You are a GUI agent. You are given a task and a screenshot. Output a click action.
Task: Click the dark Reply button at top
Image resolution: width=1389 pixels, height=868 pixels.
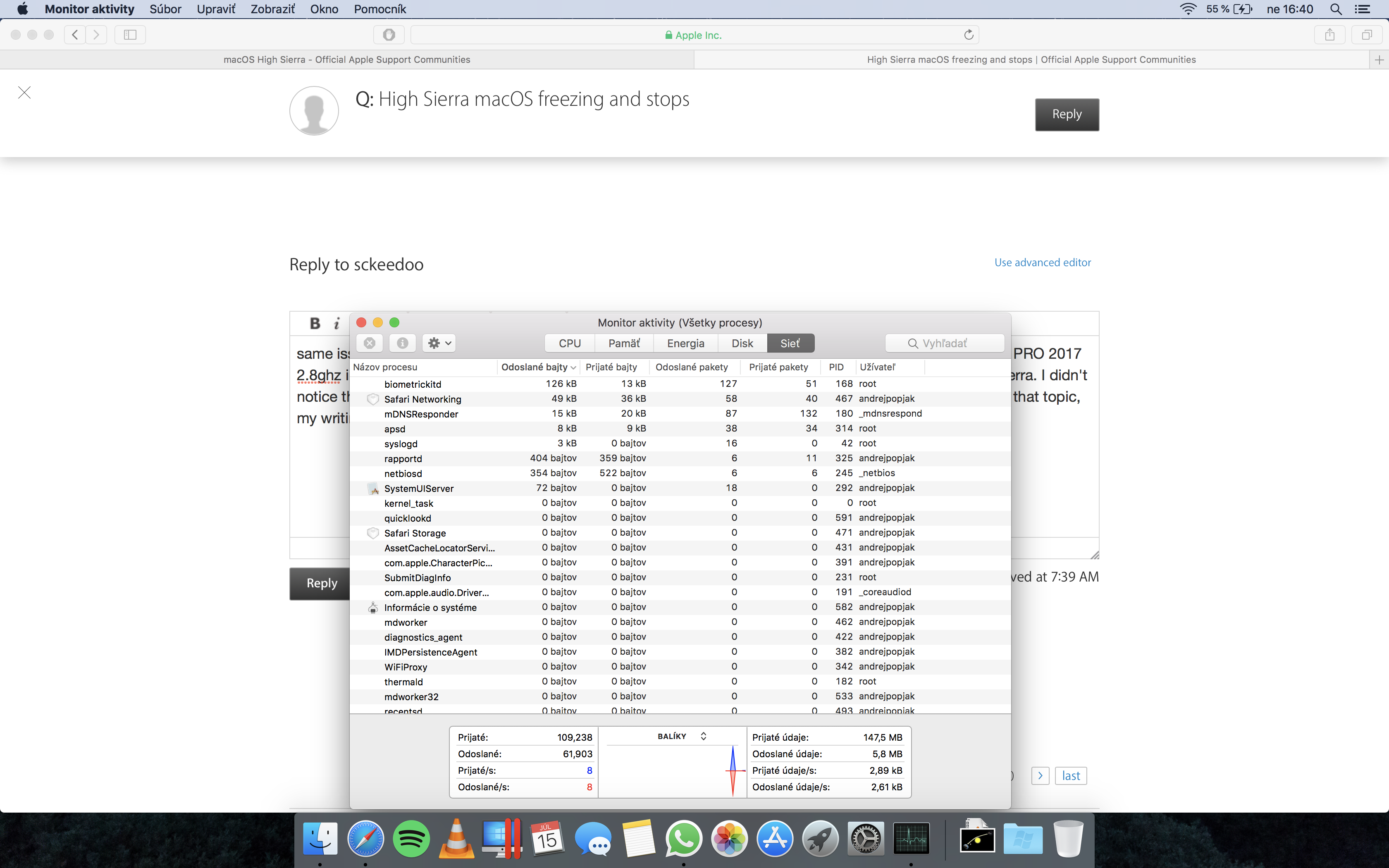coord(1067,114)
